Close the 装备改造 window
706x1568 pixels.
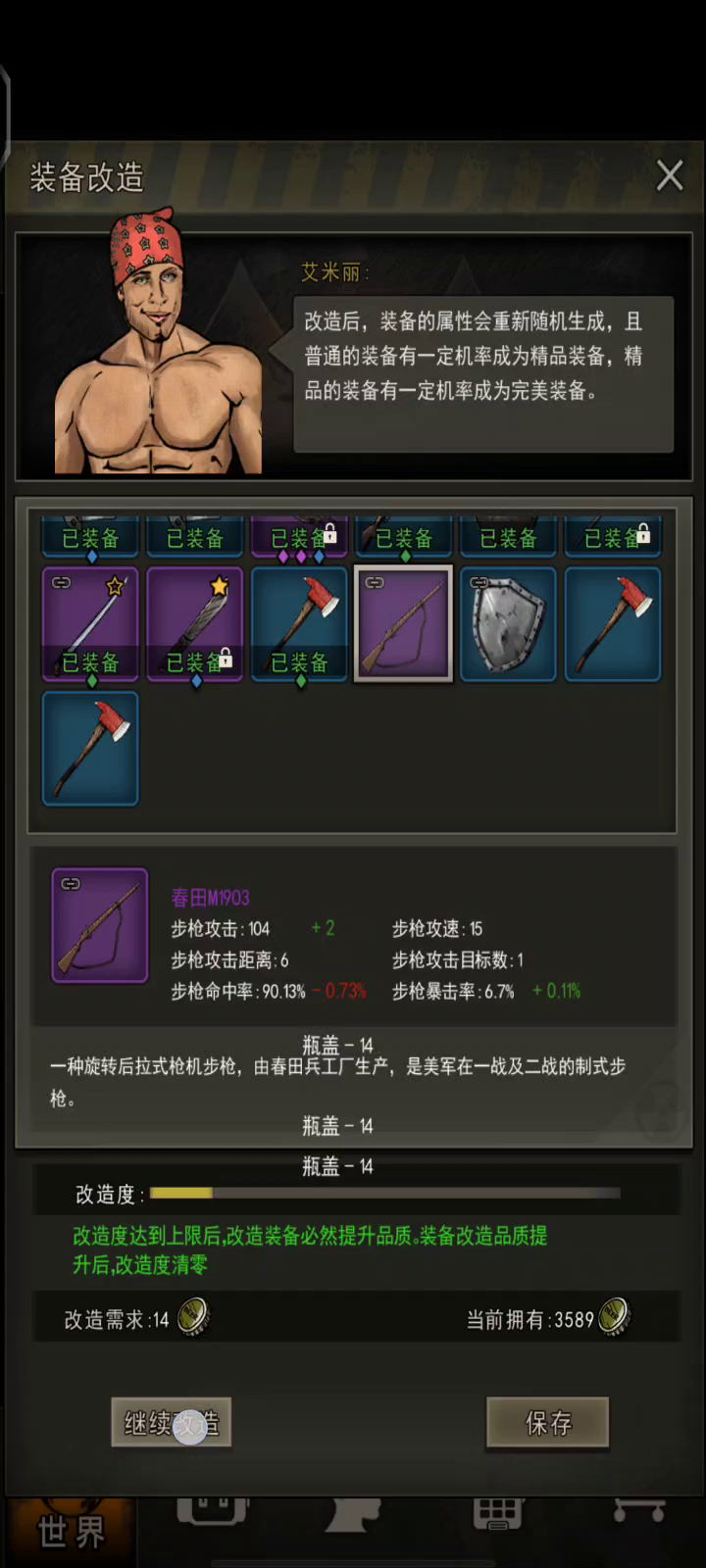(670, 176)
